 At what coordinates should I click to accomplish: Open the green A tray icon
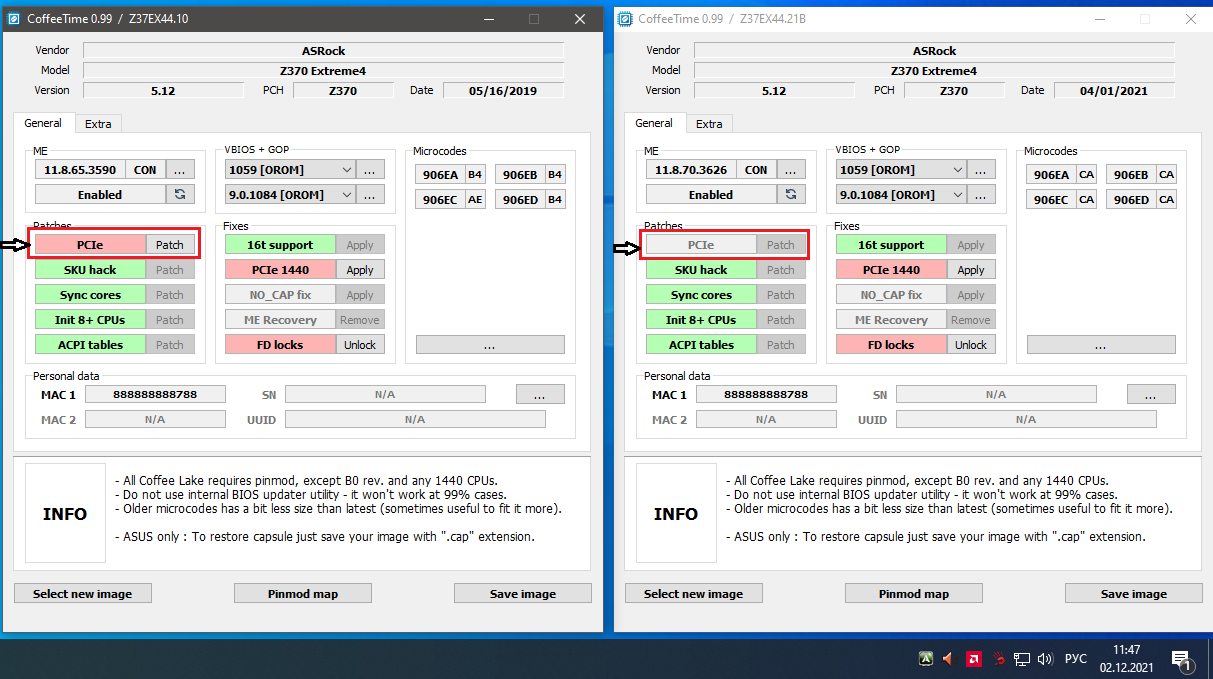[927, 659]
